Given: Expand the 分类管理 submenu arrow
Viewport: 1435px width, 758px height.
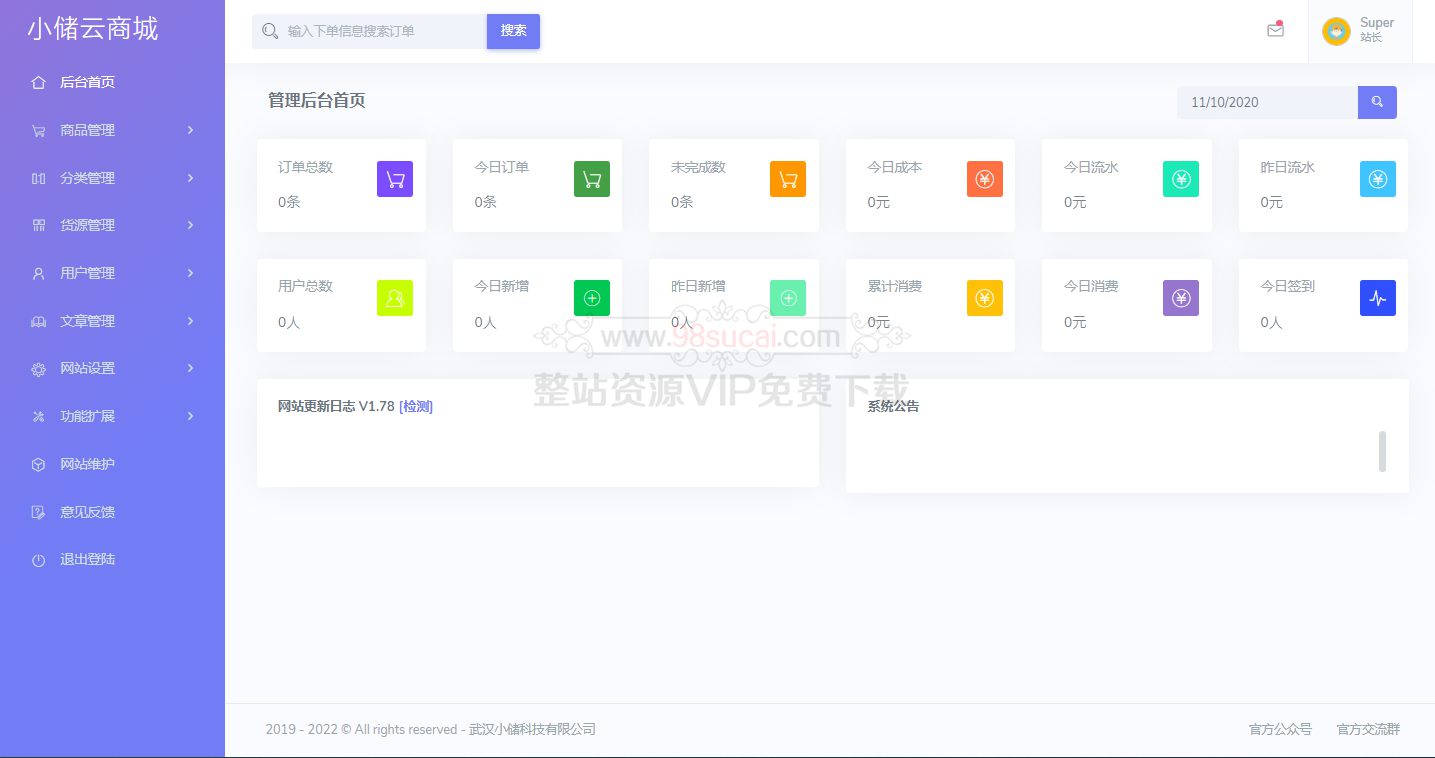Looking at the screenshot, I should (190, 178).
